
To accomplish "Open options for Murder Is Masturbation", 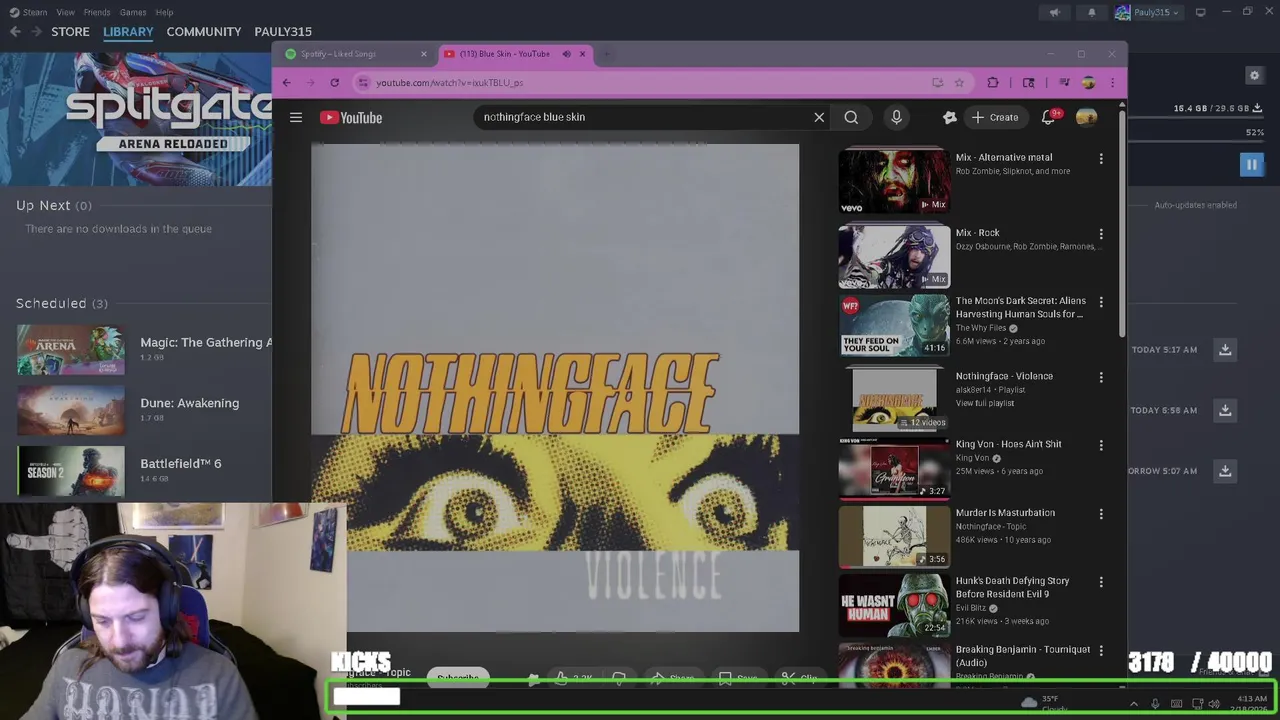I will (1101, 514).
